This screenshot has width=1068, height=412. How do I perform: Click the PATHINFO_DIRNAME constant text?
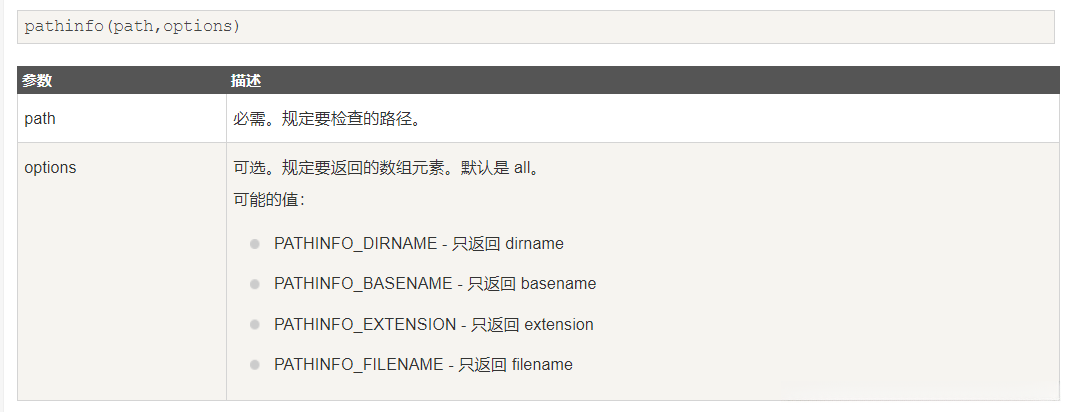[x=355, y=243]
